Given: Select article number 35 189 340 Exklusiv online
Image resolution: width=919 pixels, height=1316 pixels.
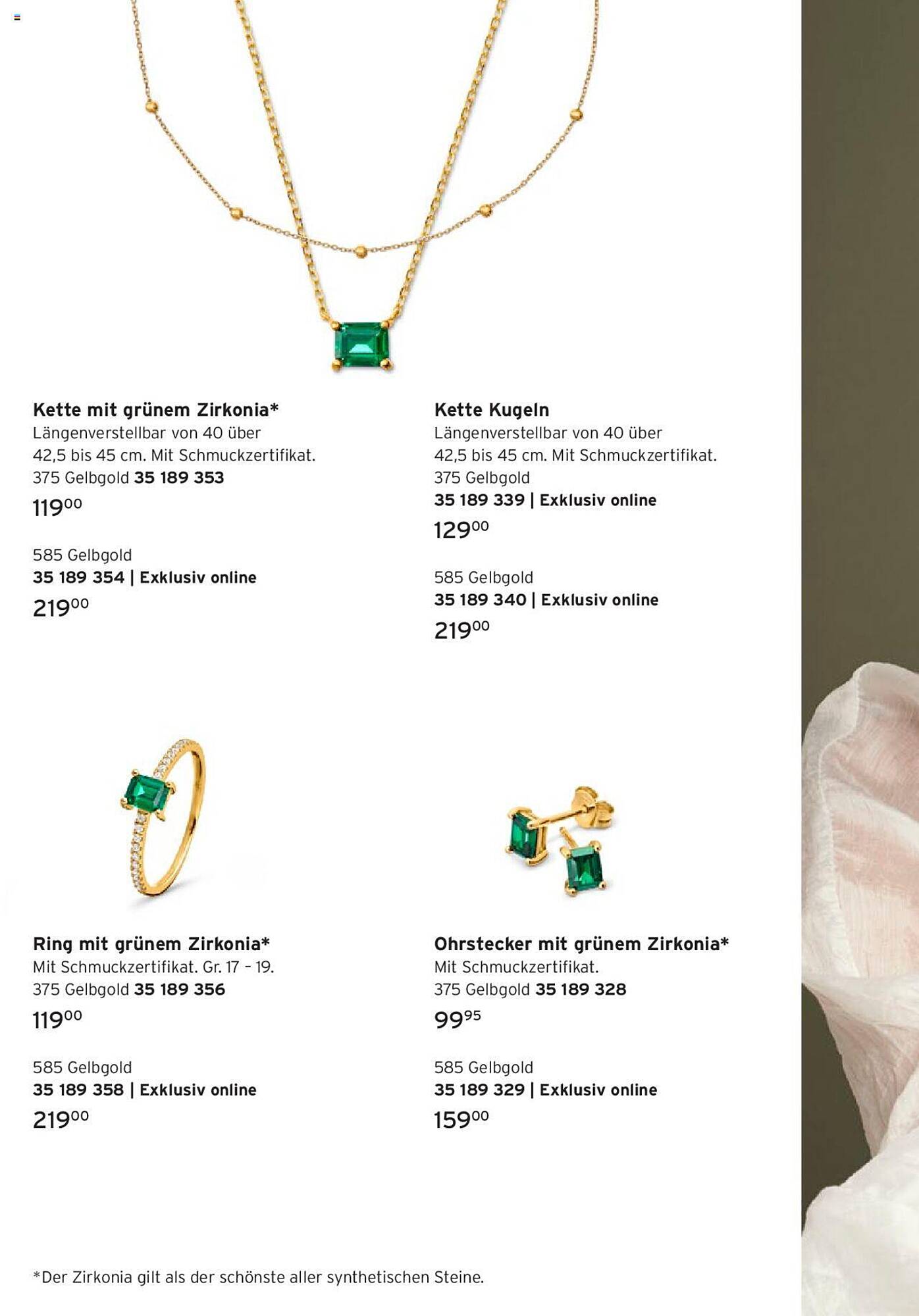Looking at the screenshot, I should point(546,600).
